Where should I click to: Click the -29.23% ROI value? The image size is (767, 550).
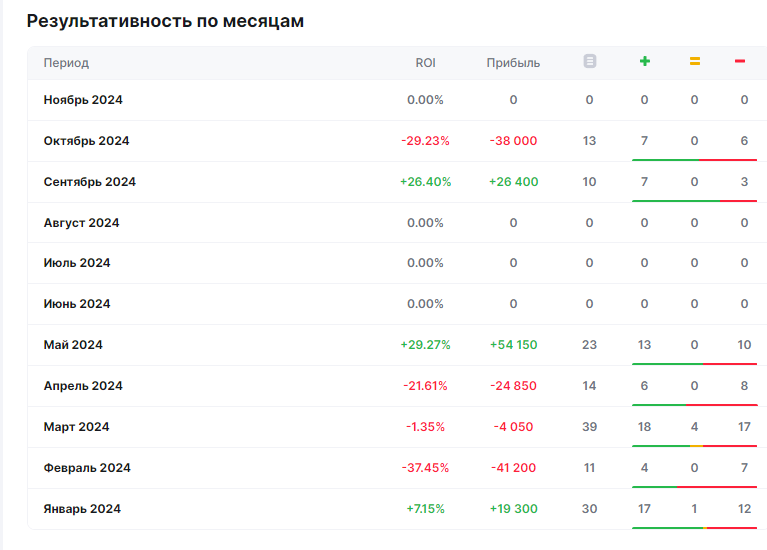click(425, 141)
